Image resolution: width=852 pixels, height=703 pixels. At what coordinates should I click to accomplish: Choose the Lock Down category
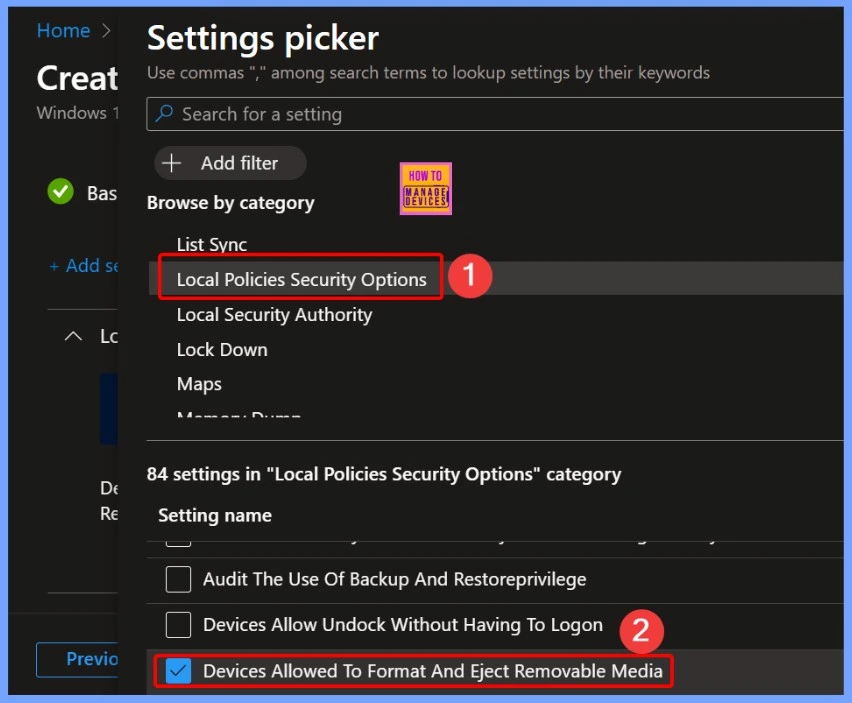coord(221,349)
